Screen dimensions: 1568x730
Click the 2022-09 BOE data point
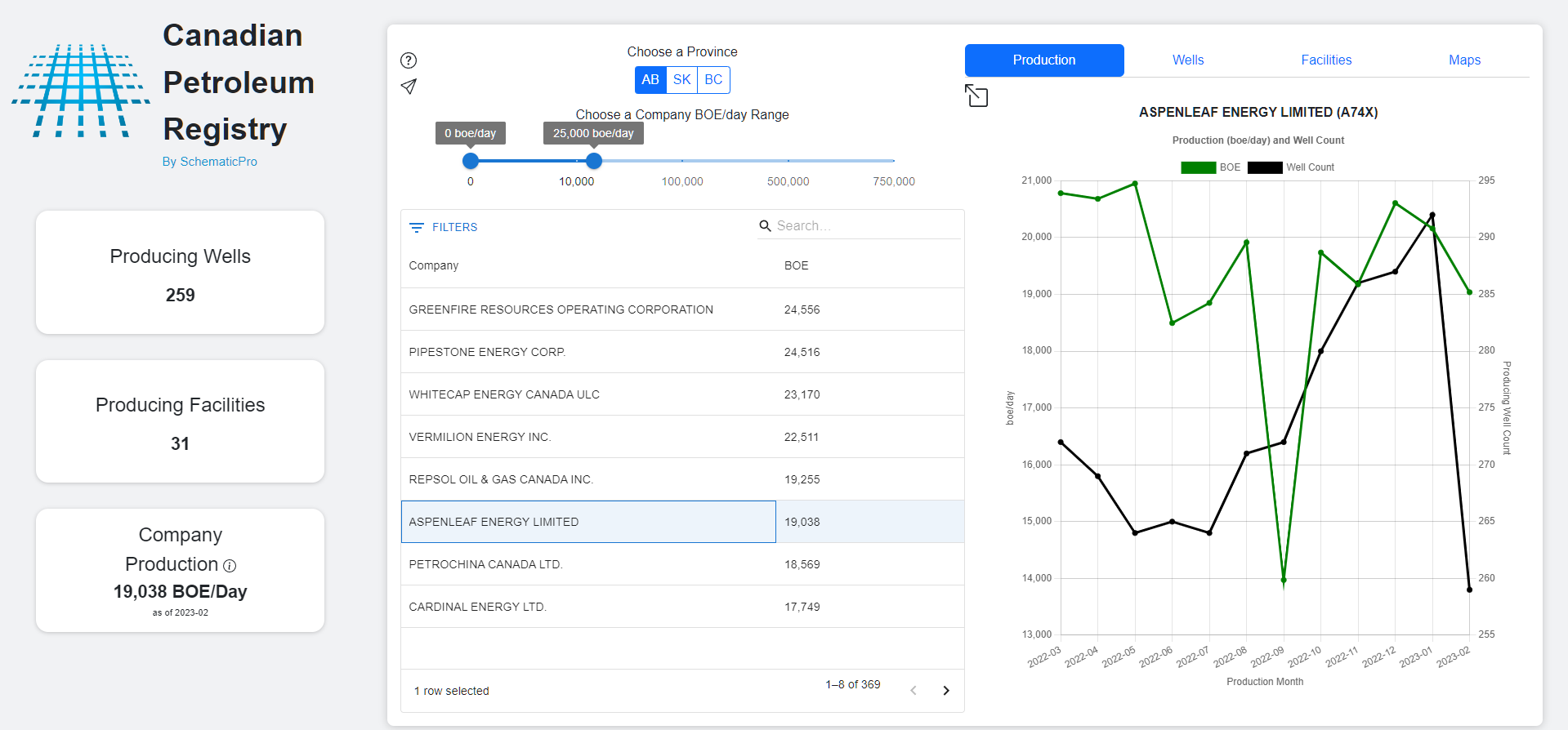coord(1284,581)
